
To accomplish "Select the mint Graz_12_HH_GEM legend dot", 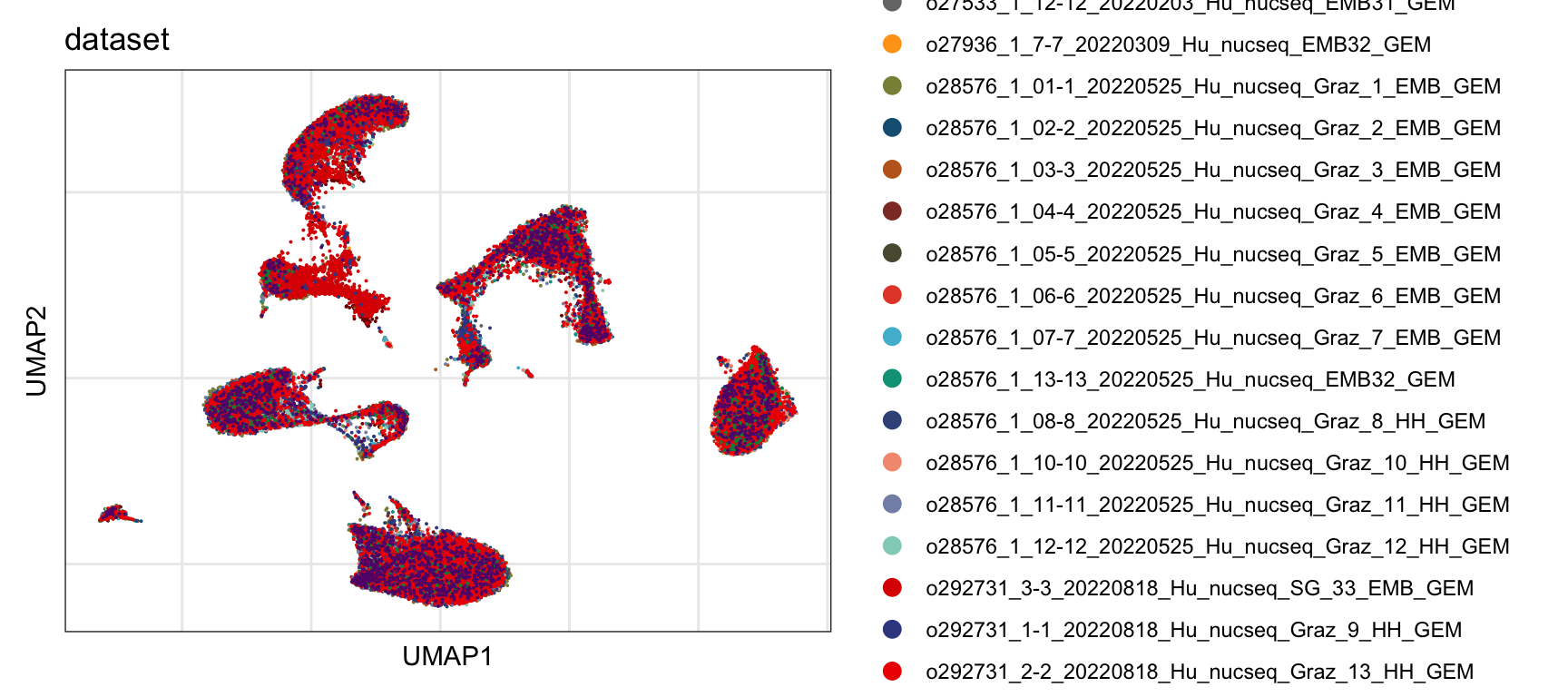I will click(x=892, y=546).
